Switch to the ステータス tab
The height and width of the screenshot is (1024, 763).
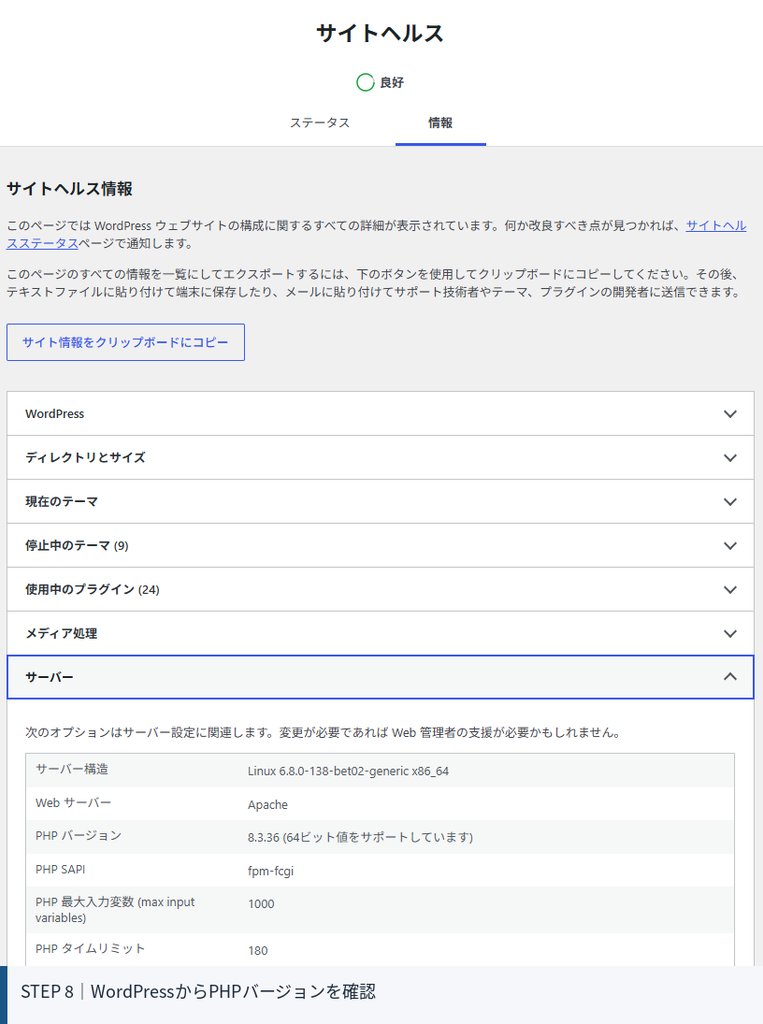319,123
